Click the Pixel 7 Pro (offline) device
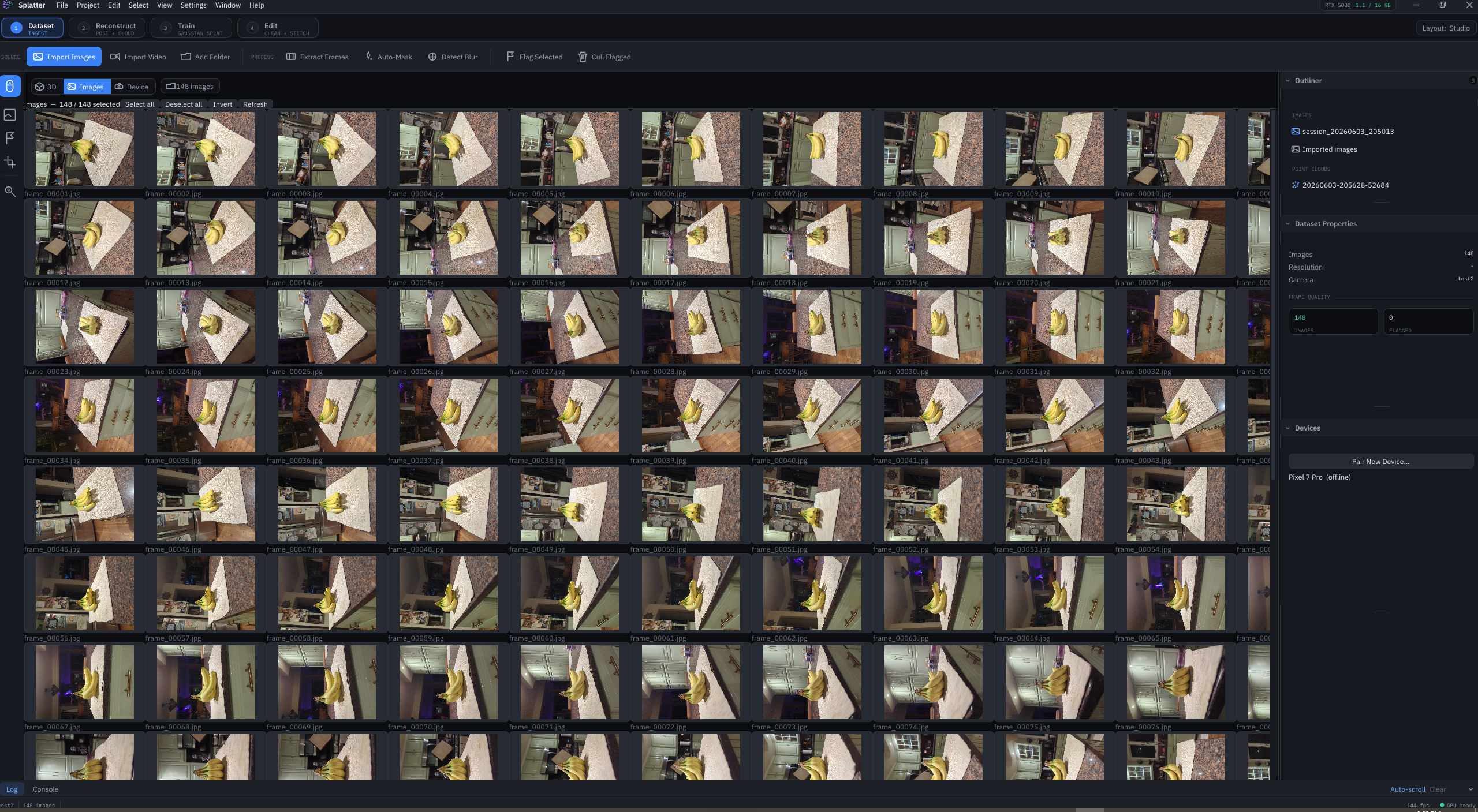This screenshot has height=812, width=1478. [1319, 477]
